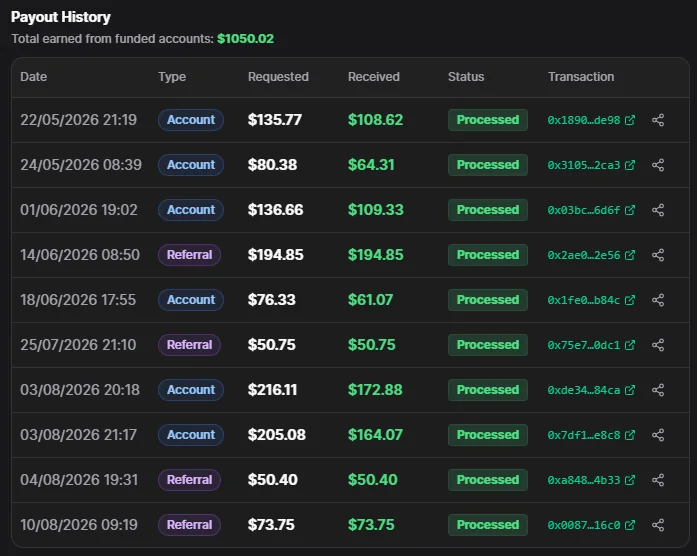The height and width of the screenshot is (556, 697).
Task: Open transaction hash 0x2ae0…2e56
Action: (x=584, y=255)
